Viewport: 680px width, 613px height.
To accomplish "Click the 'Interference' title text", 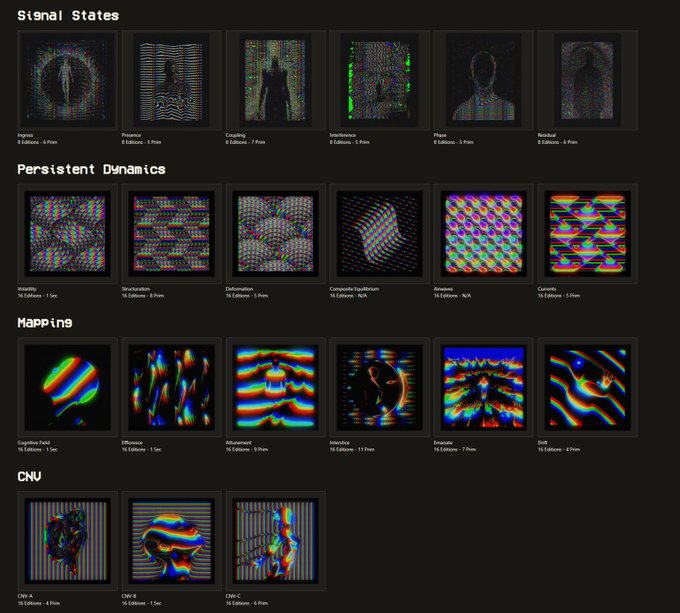I will tap(343, 135).
